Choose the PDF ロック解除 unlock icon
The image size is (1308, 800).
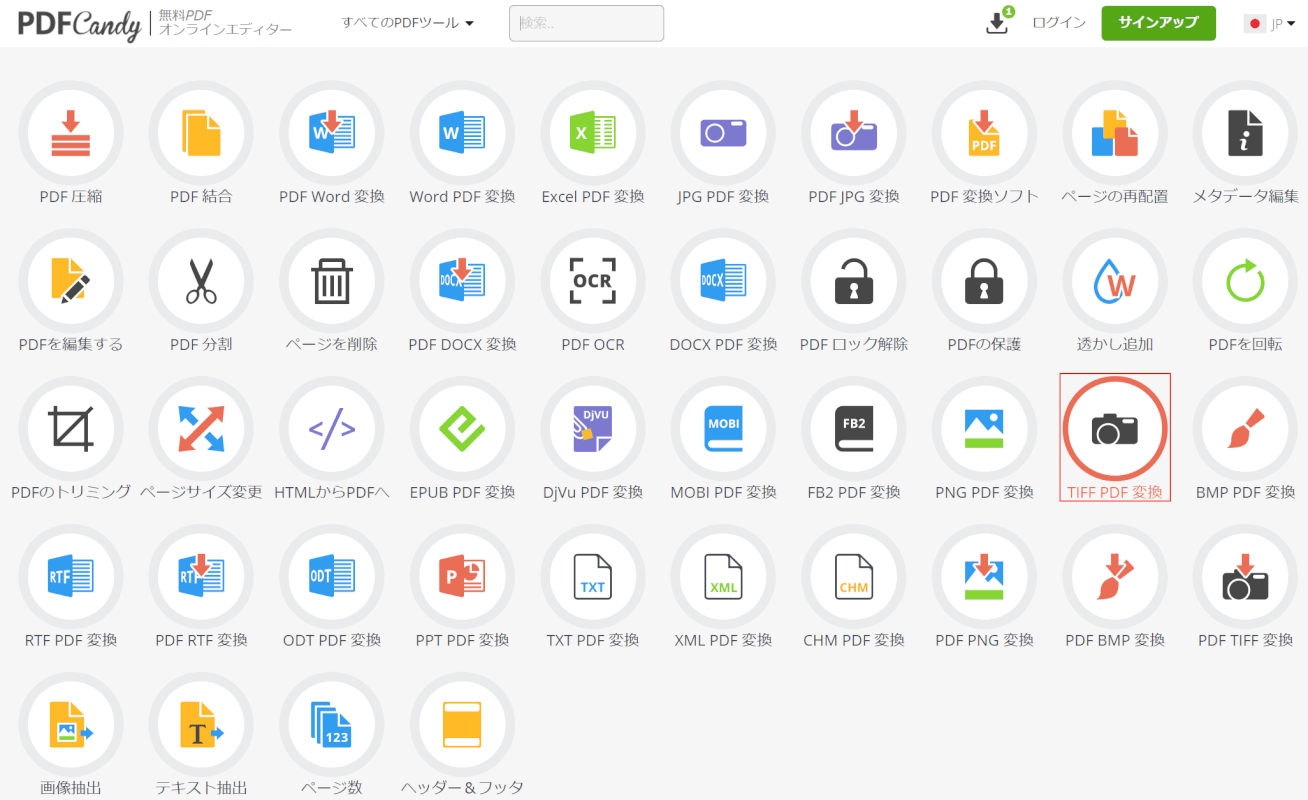(853, 282)
